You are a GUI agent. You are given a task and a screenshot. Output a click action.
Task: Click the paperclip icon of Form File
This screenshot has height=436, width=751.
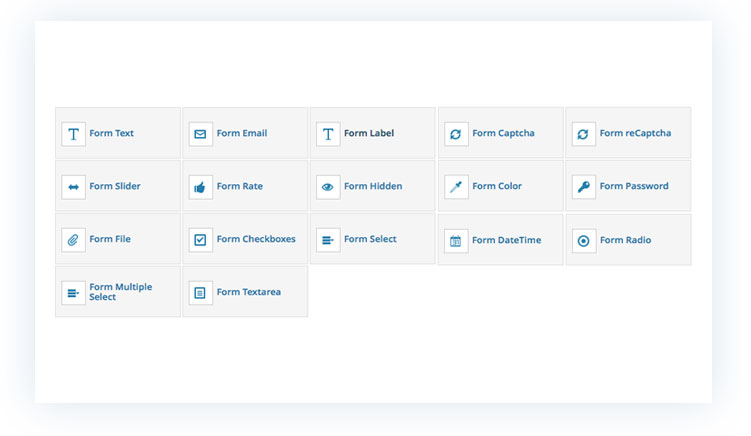[x=73, y=240]
